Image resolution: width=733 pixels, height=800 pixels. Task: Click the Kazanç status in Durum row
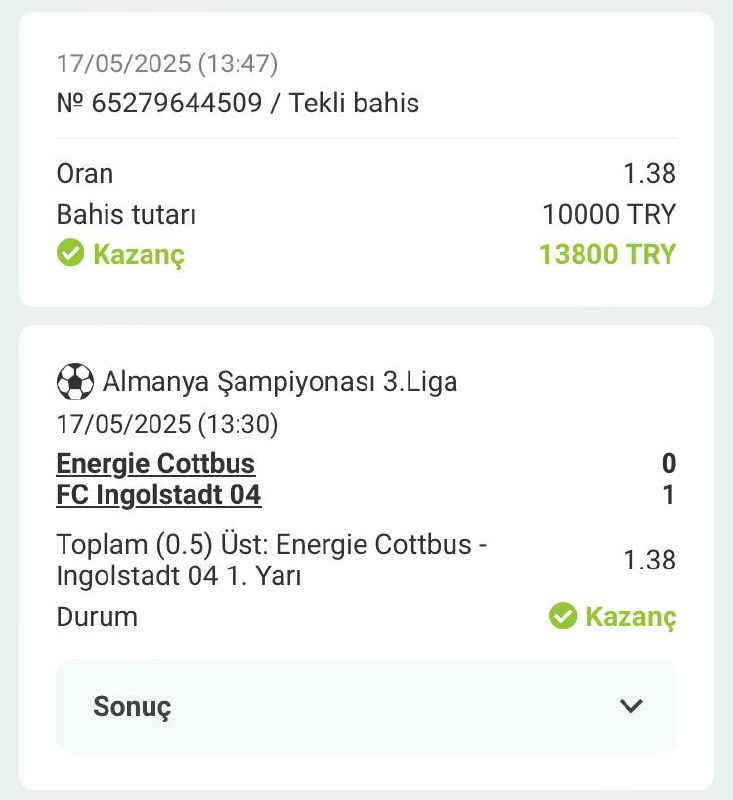coord(630,617)
